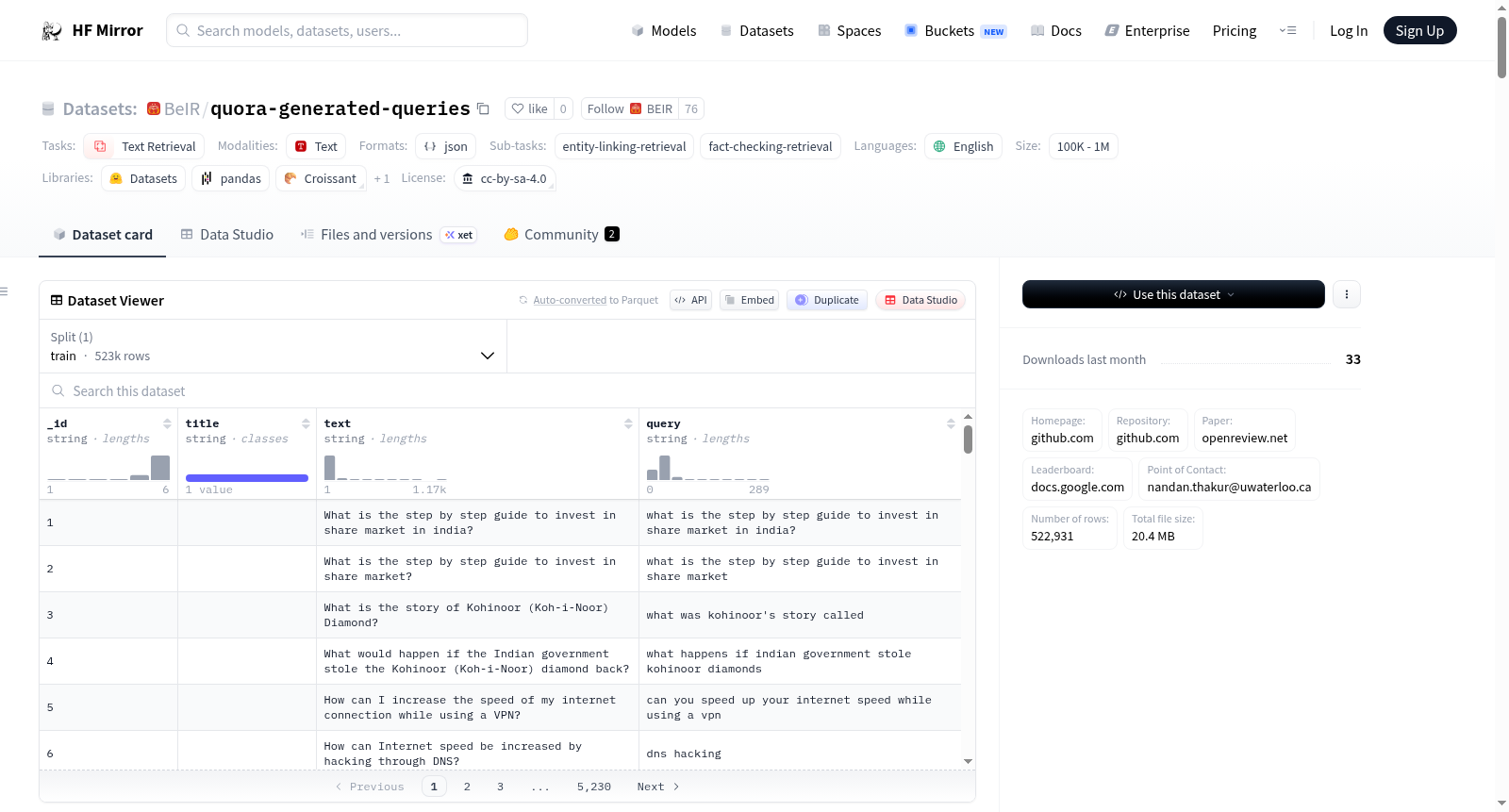Click the HF Mirror logo icon

pyautogui.click(x=52, y=31)
